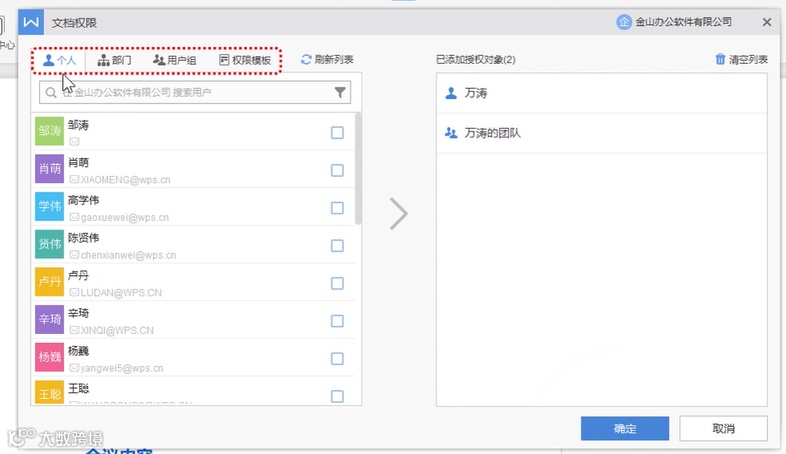The image size is (786, 454).
Task: Tick the checkbox for 陈贤伟
Action: (337, 246)
